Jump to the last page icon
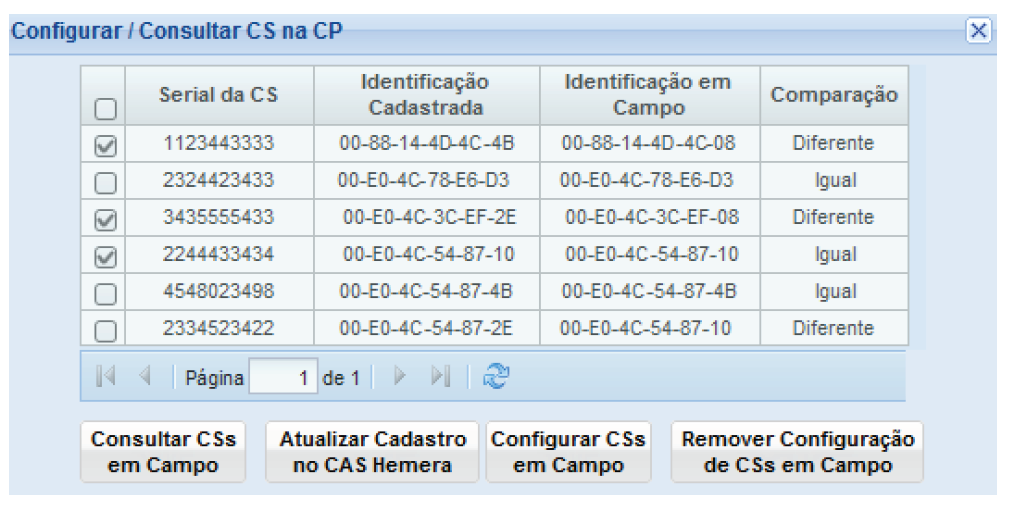 tap(439, 378)
